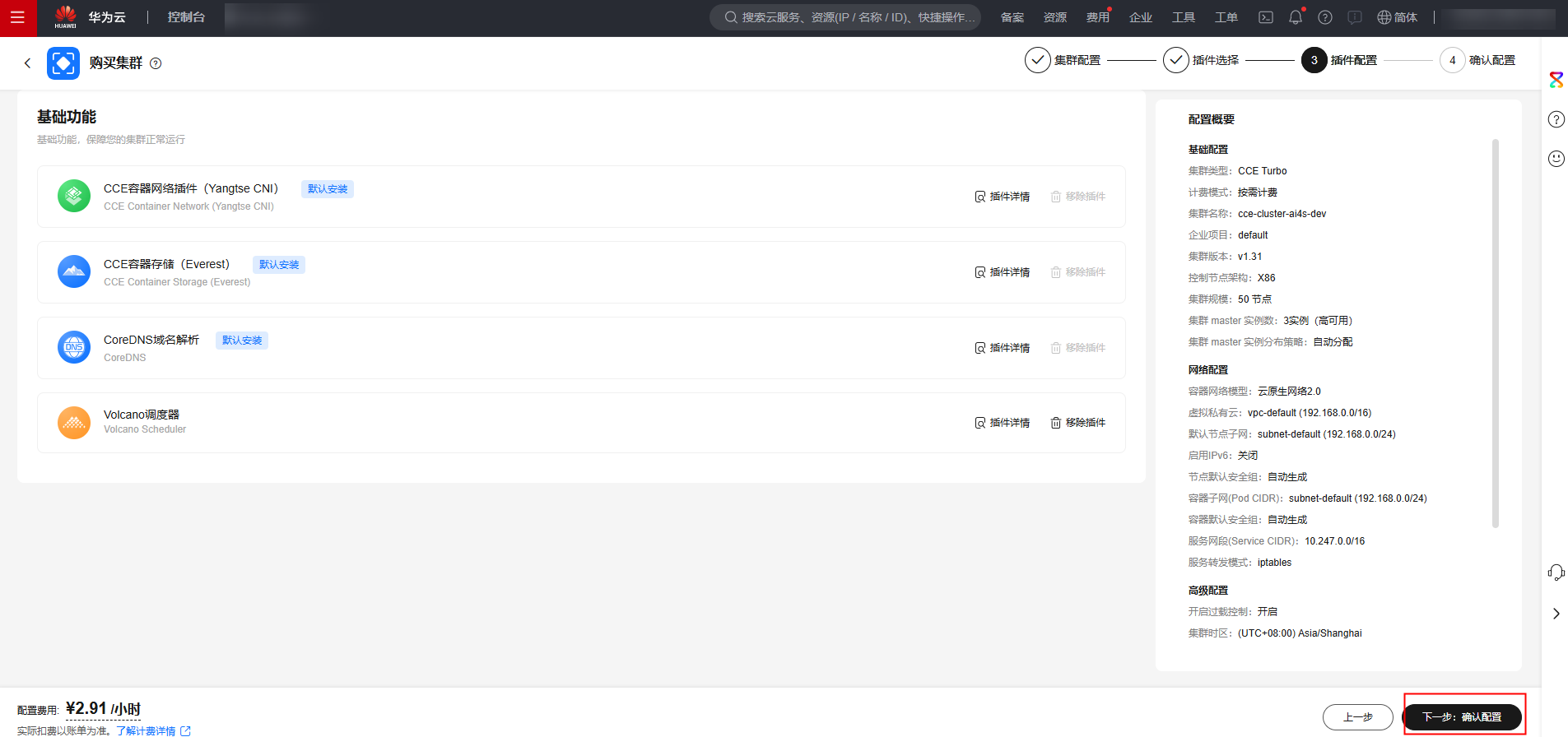The width and height of the screenshot is (1568, 737).
Task: Click the Volcano scheduler plugin icon
Action: coord(74,423)
